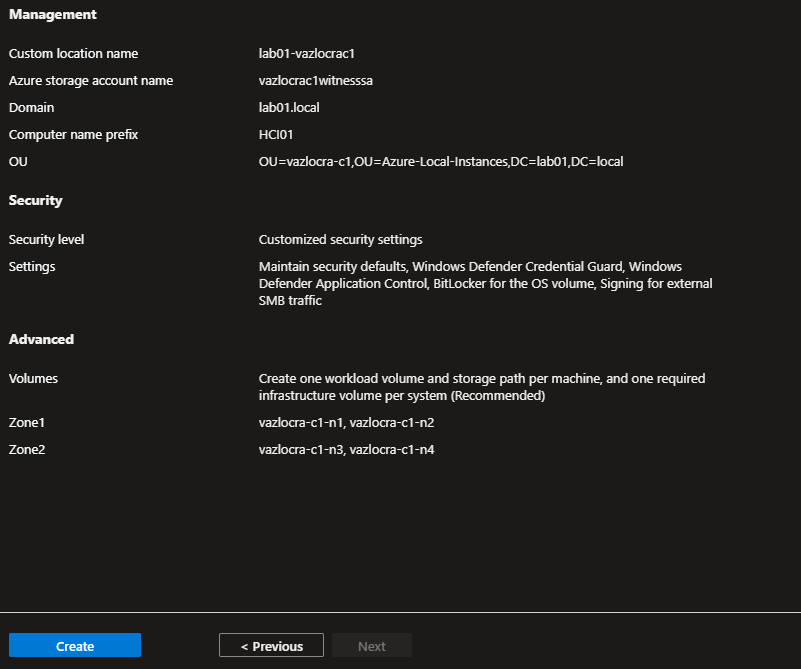The width and height of the screenshot is (801, 669).
Task: Select the Customized security settings value
Action: [340, 240]
